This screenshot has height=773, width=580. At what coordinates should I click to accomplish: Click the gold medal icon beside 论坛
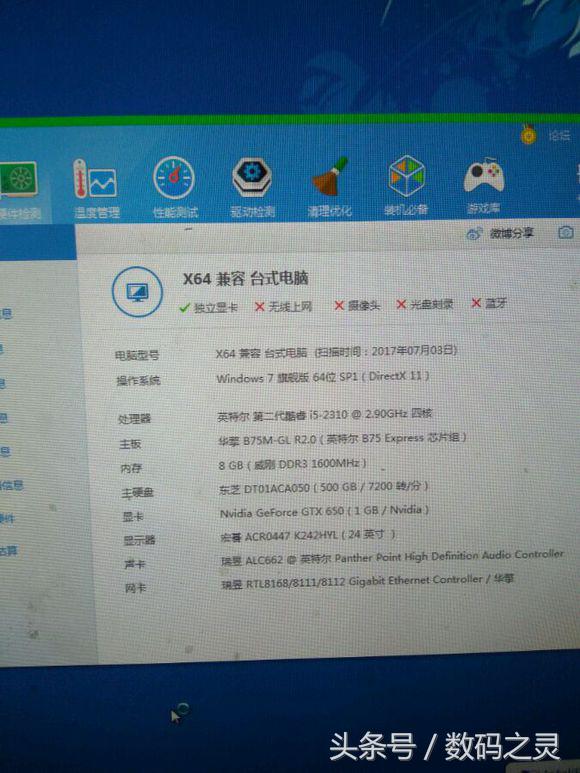[528, 134]
